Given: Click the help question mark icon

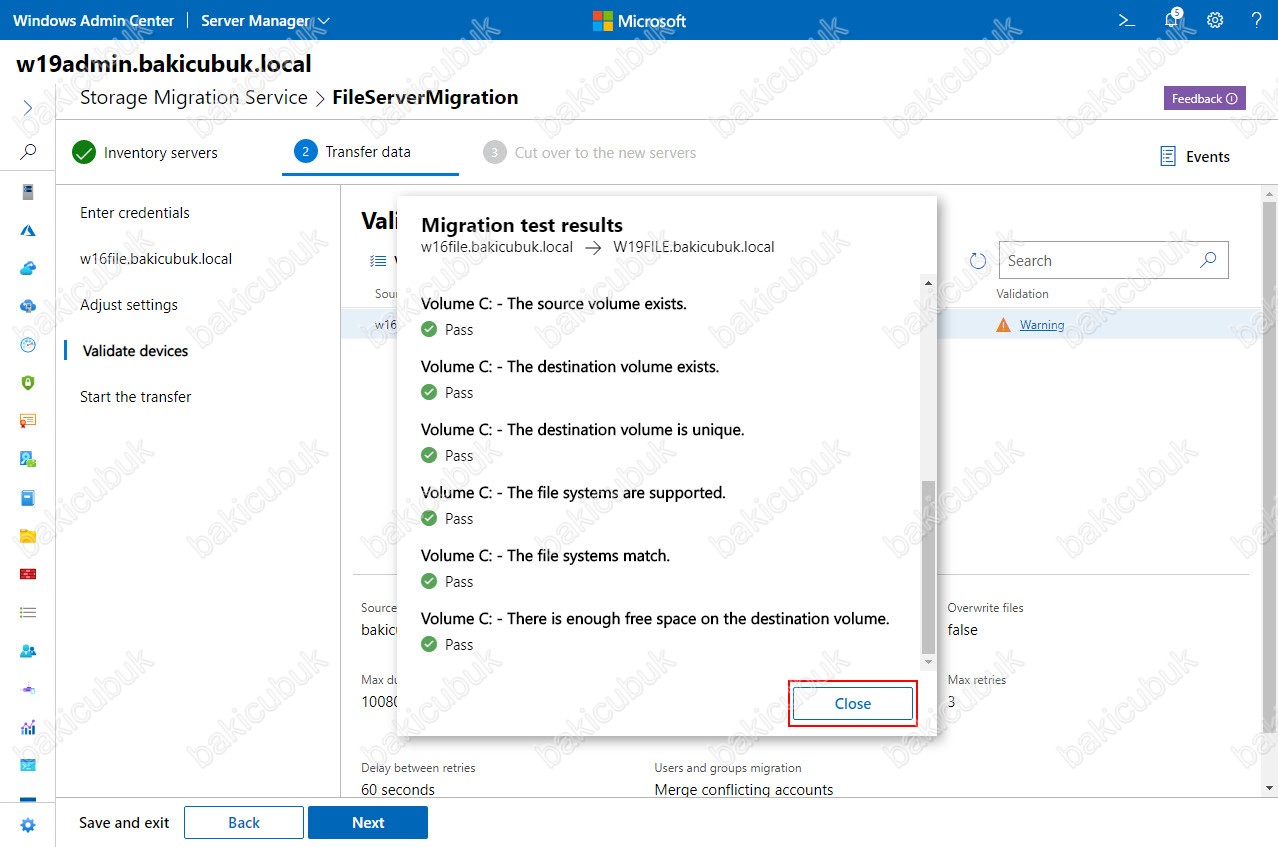Looking at the screenshot, I should tap(1256, 20).
